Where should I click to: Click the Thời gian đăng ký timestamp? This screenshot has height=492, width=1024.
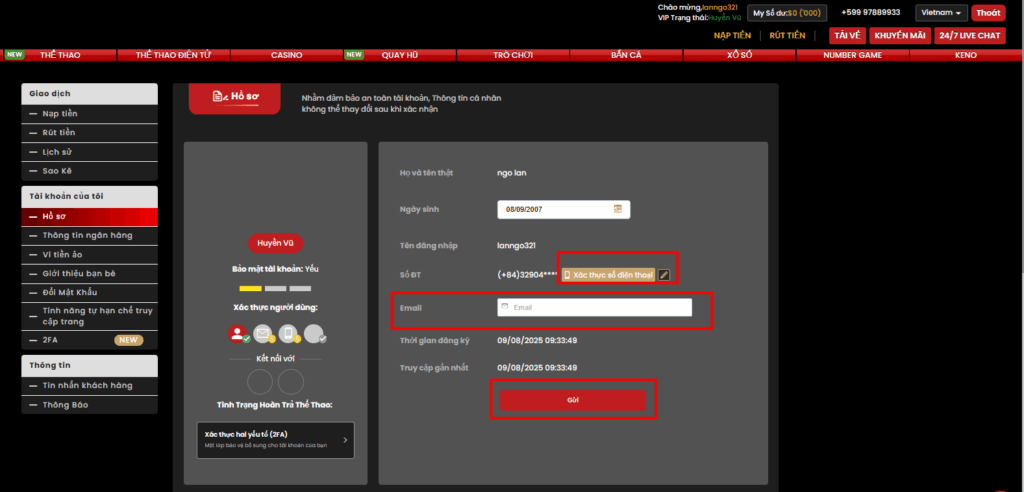point(537,340)
